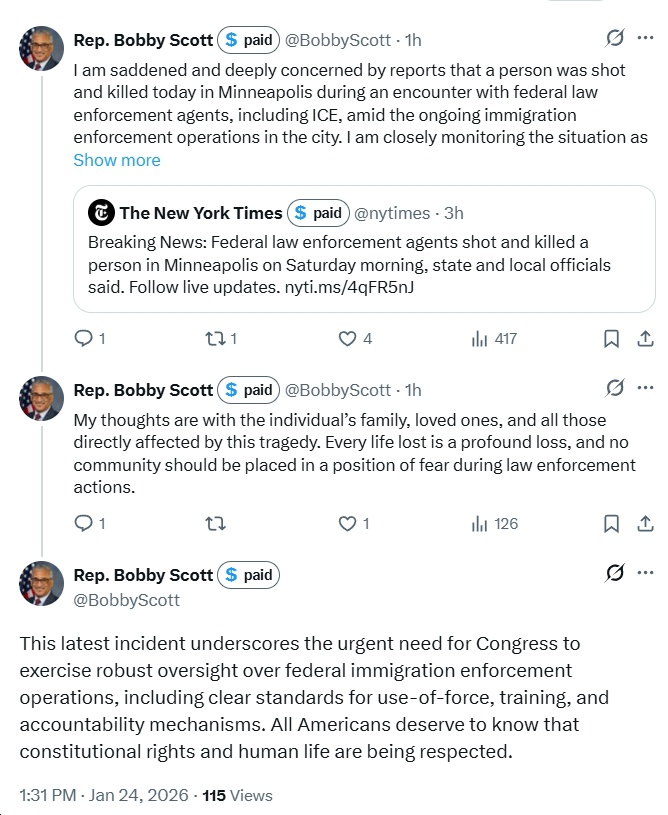Repost the second tweet
This screenshot has width=668, height=815.
click(214, 523)
